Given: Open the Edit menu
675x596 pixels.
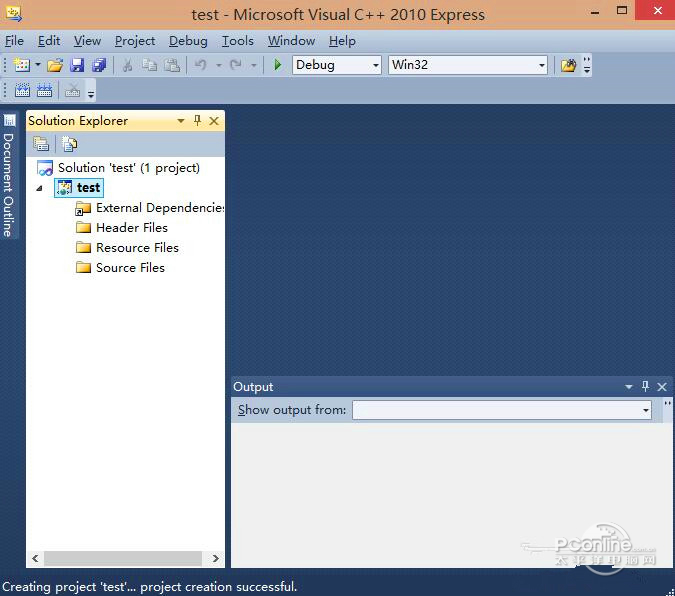Looking at the screenshot, I should pyautogui.click(x=49, y=41).
